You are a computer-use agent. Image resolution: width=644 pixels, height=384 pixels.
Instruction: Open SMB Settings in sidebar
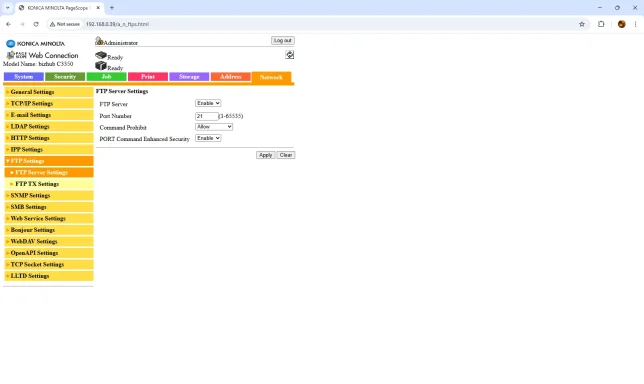[49, 207]
